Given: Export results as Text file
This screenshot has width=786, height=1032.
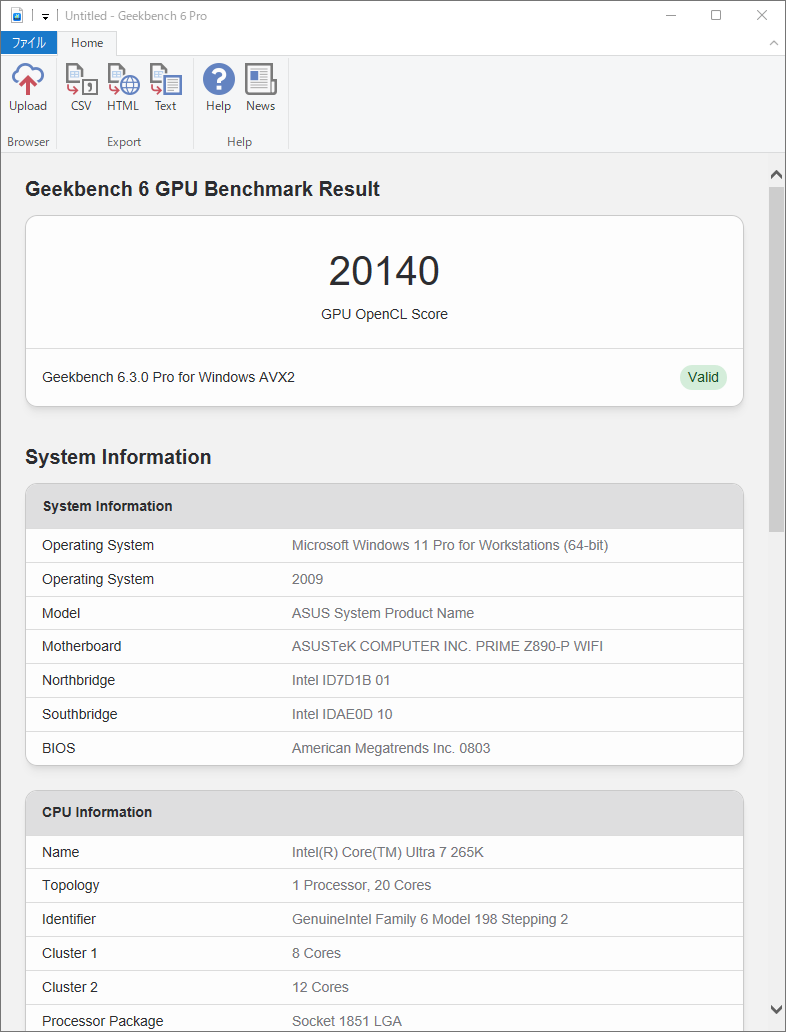Looking at the screenshot, I should point(165,88).
